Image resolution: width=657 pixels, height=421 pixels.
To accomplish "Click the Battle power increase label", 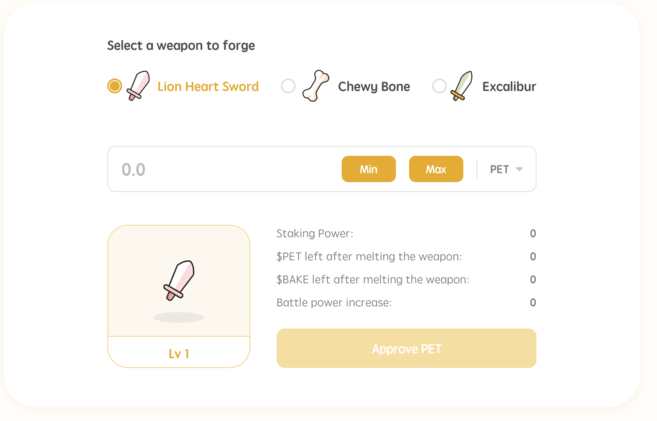I will [334, 302].
